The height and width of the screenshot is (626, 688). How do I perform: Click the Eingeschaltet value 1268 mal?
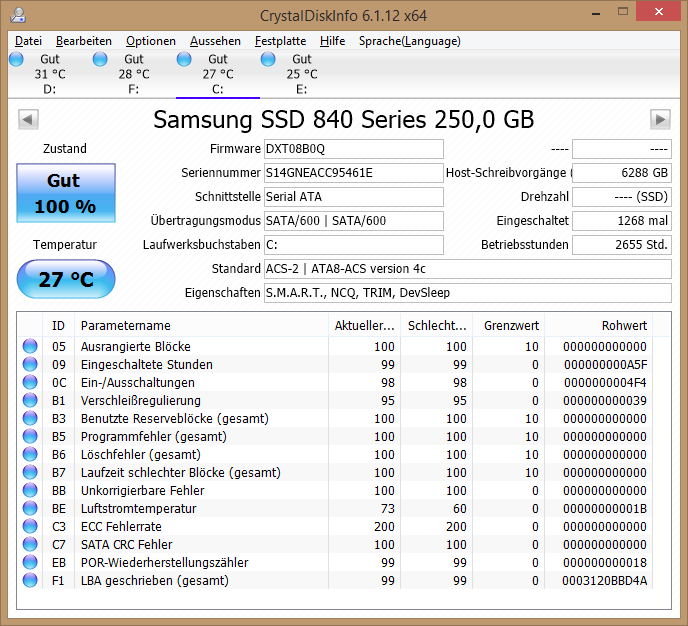[x=622, y=221]
